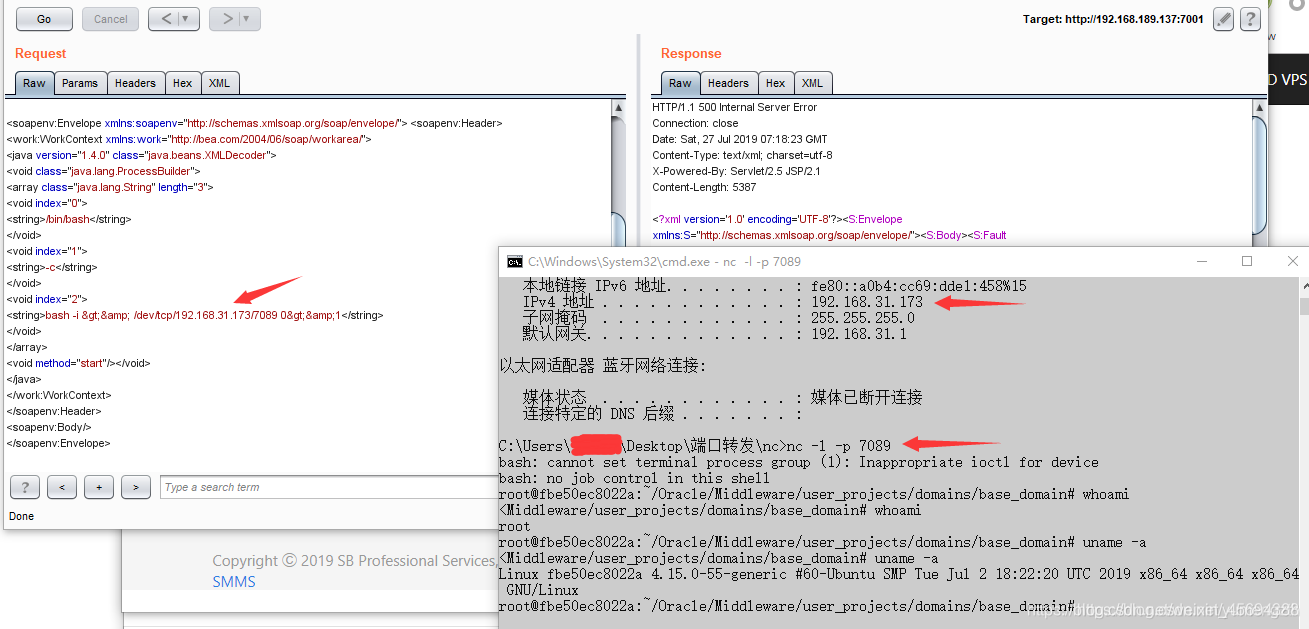Focus the 'Type a search term' field
Screen dimensions: 1309x629
[x=330, y=487]
